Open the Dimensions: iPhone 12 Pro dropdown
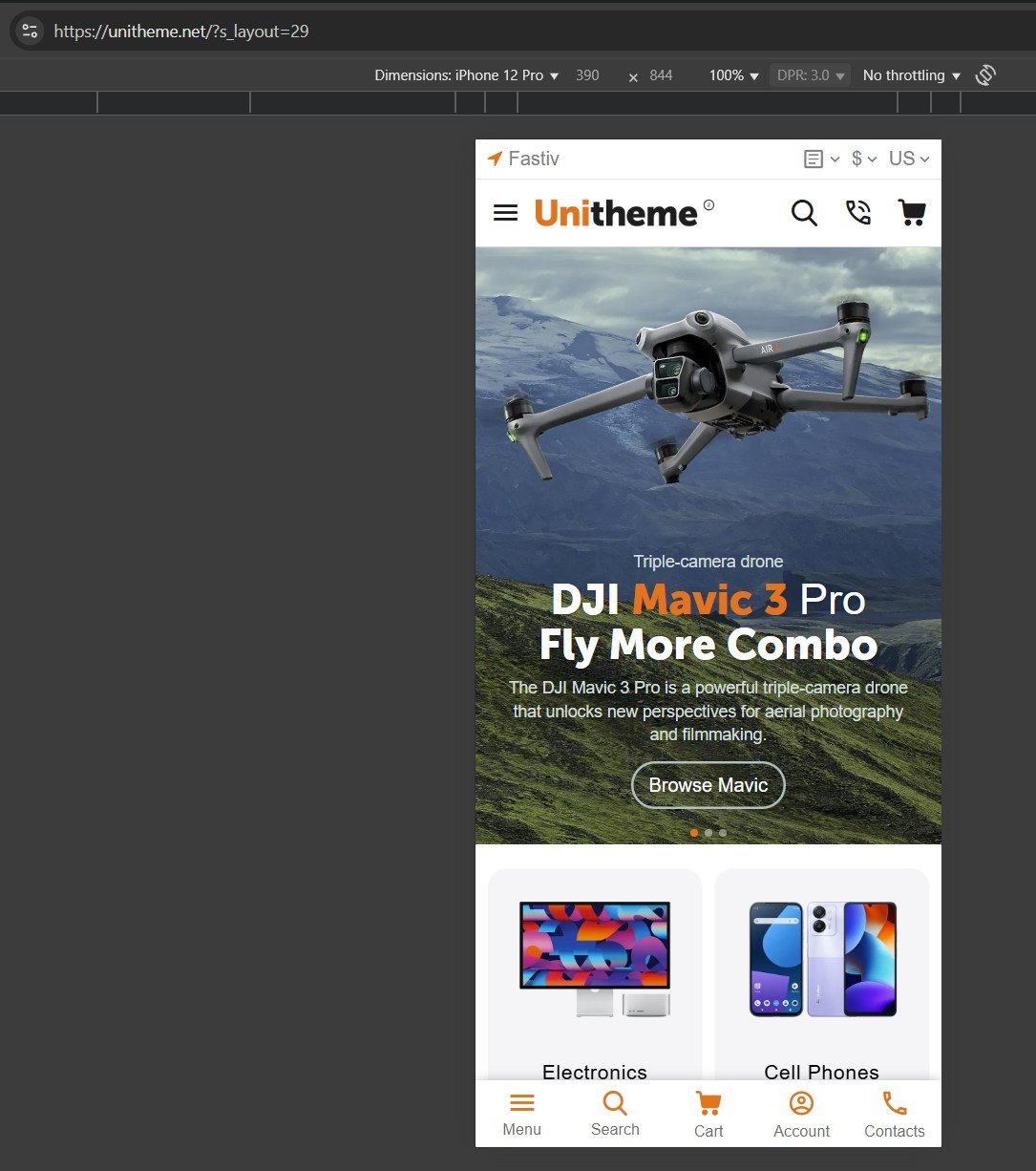Image resolution: width=1036 pixels, height=1171 pixels. (467, 75)
